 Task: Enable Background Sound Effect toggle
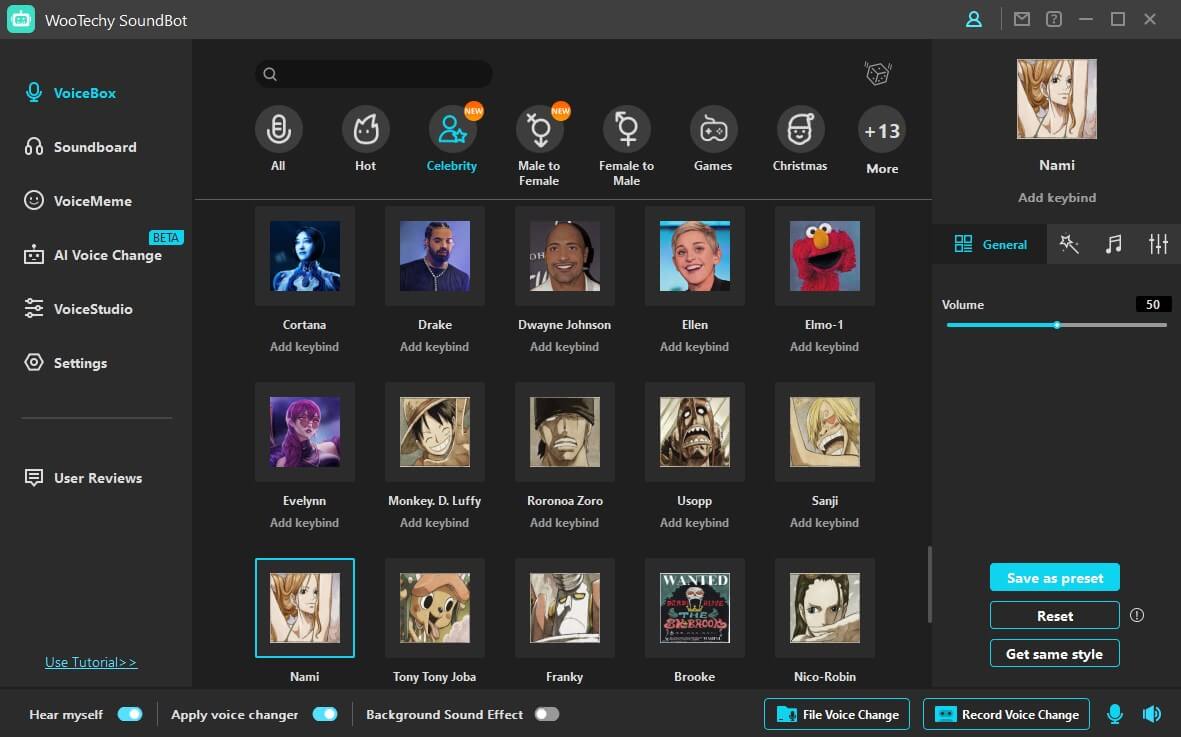(546, 714)
